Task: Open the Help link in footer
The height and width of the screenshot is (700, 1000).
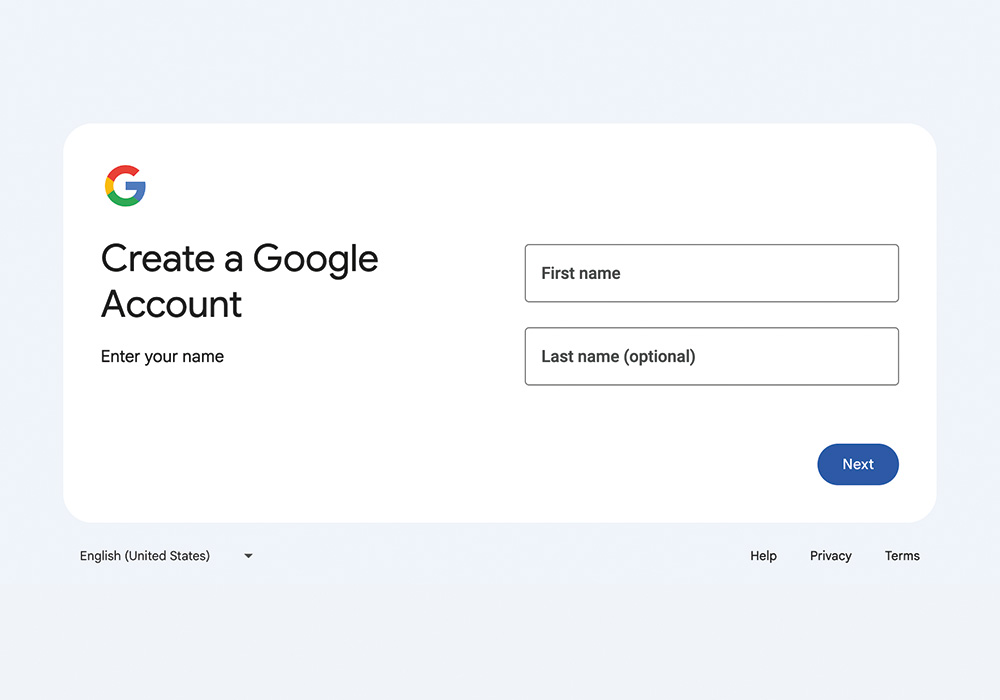Action: [763, 556]
